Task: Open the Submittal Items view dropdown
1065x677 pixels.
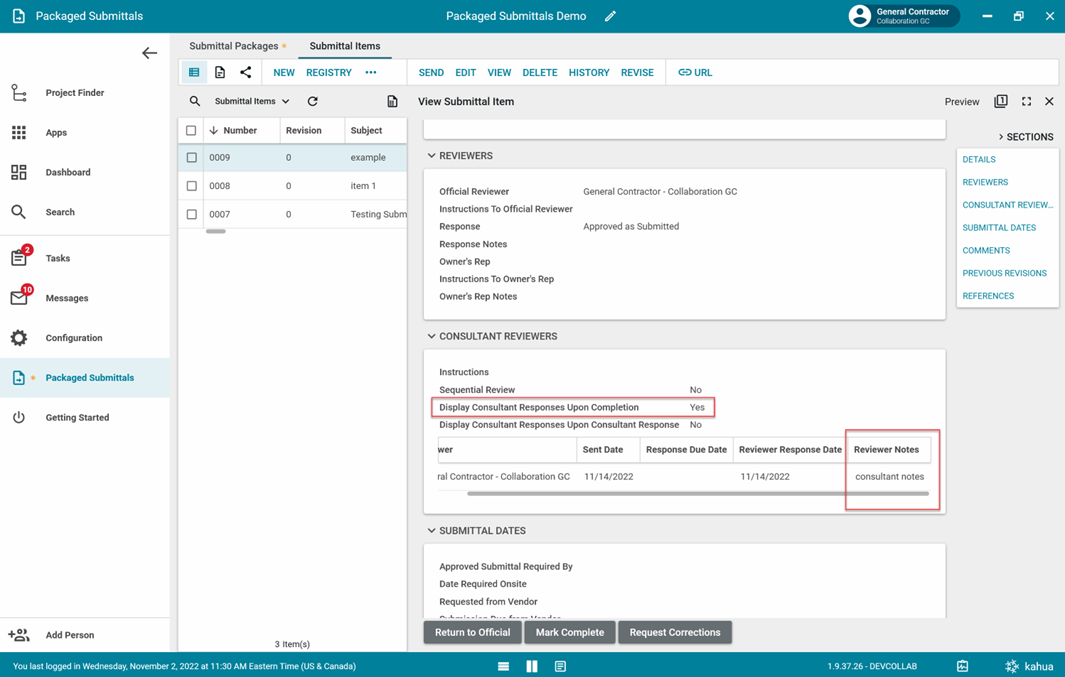Action: (x=252, y=102)
